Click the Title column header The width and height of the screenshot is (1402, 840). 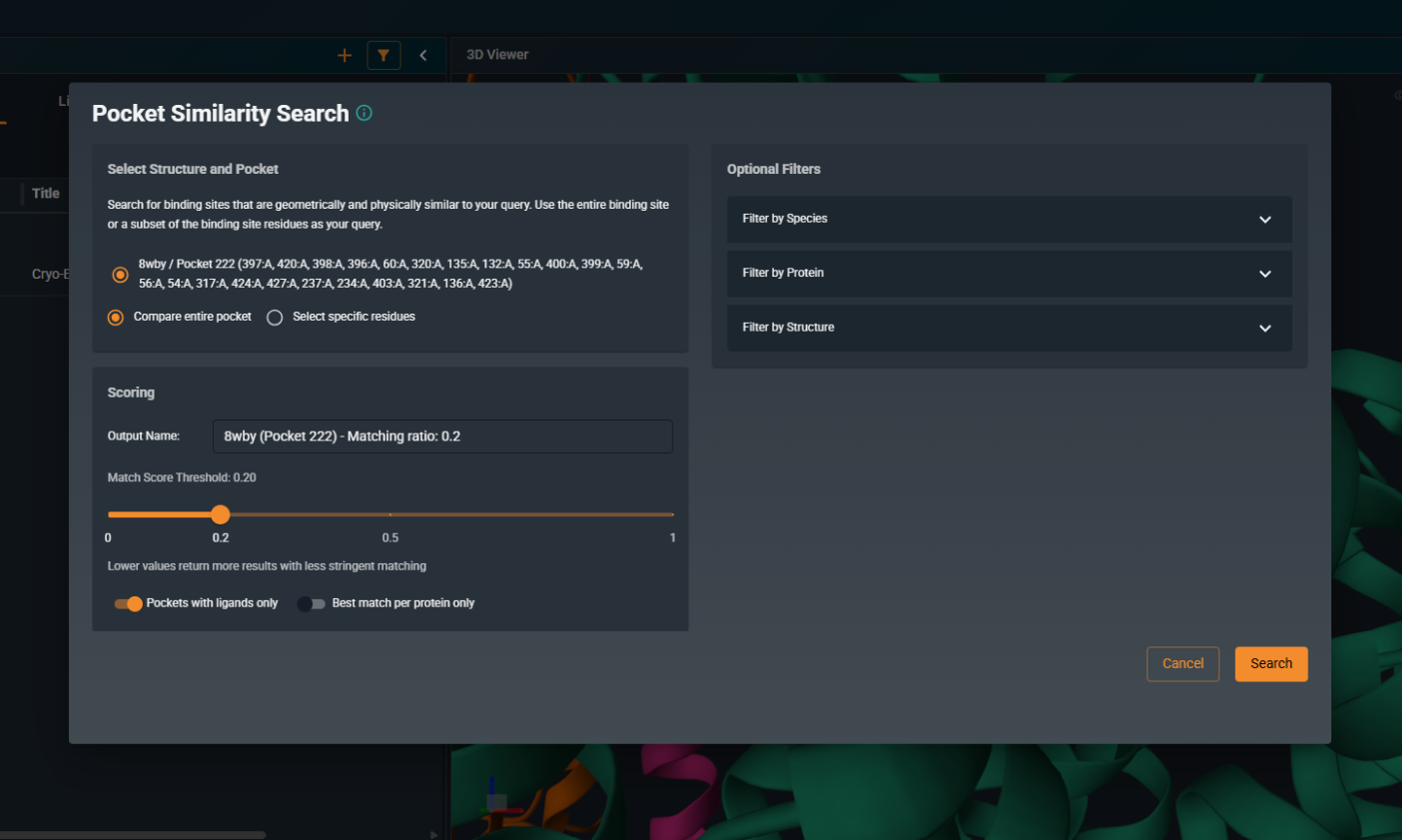pyautogui.click(x=46, y=193)
